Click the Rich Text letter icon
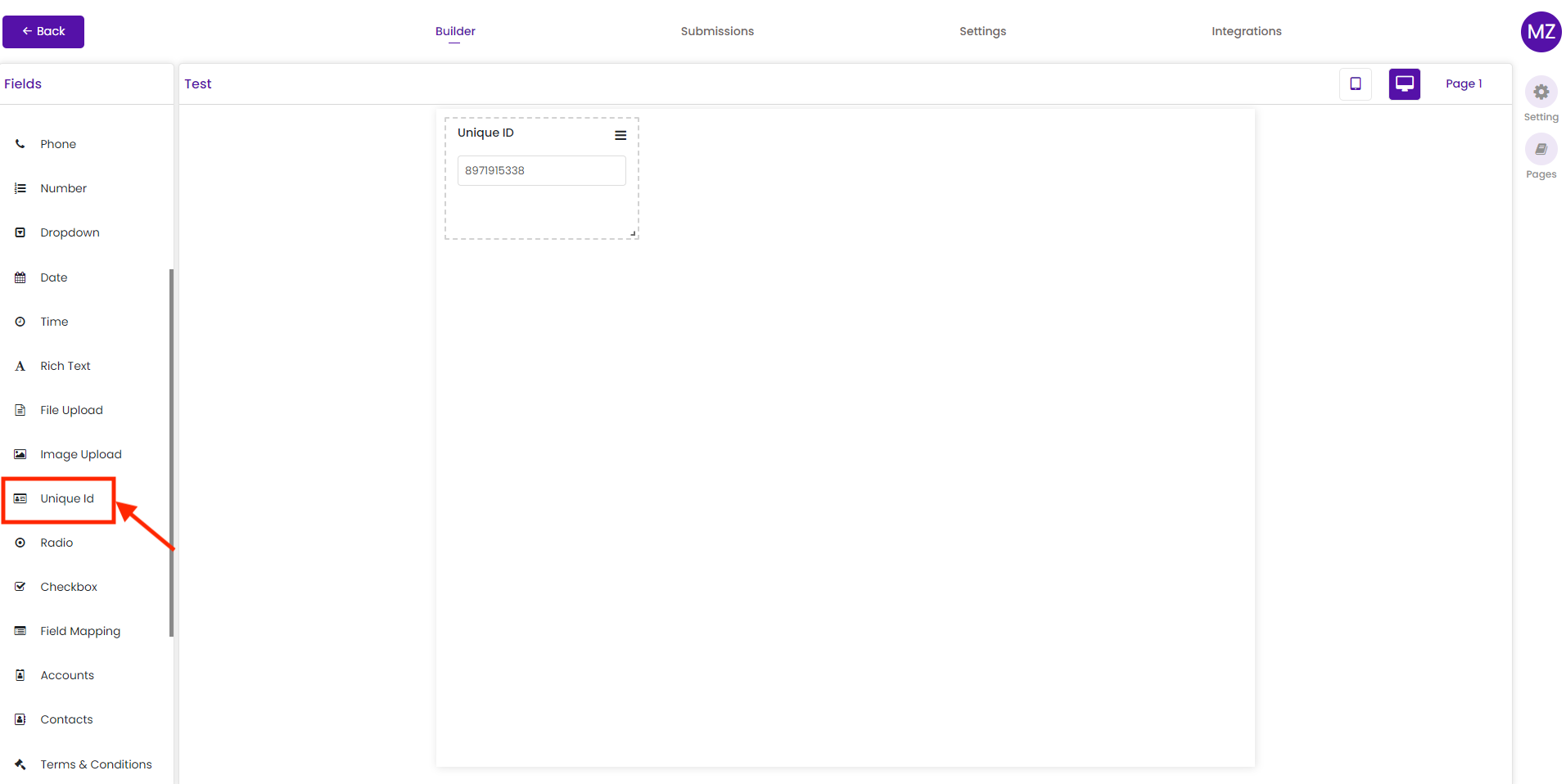The image size is (1566, 784). (20, 366)
